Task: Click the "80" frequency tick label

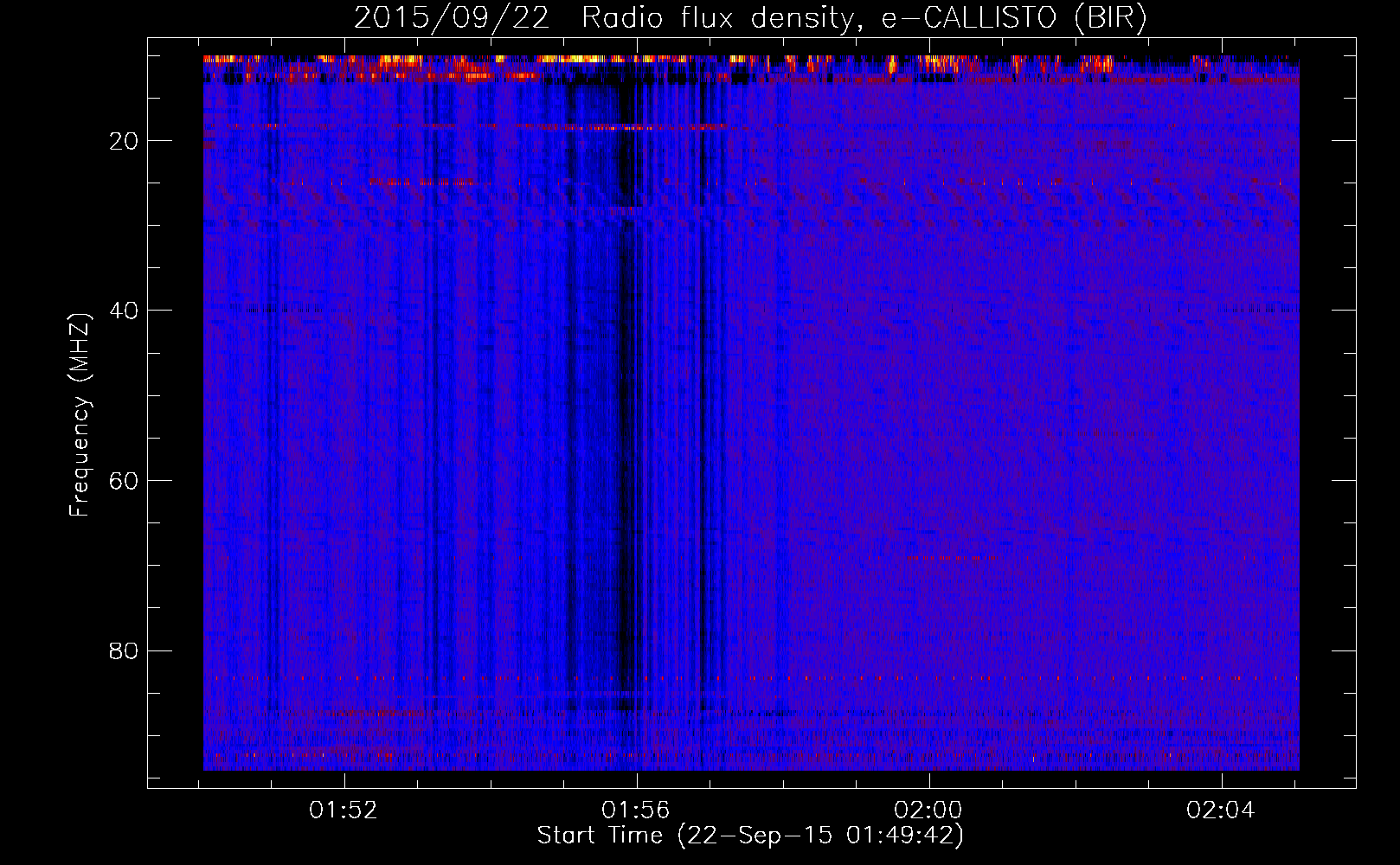Action: click(125, 650)
